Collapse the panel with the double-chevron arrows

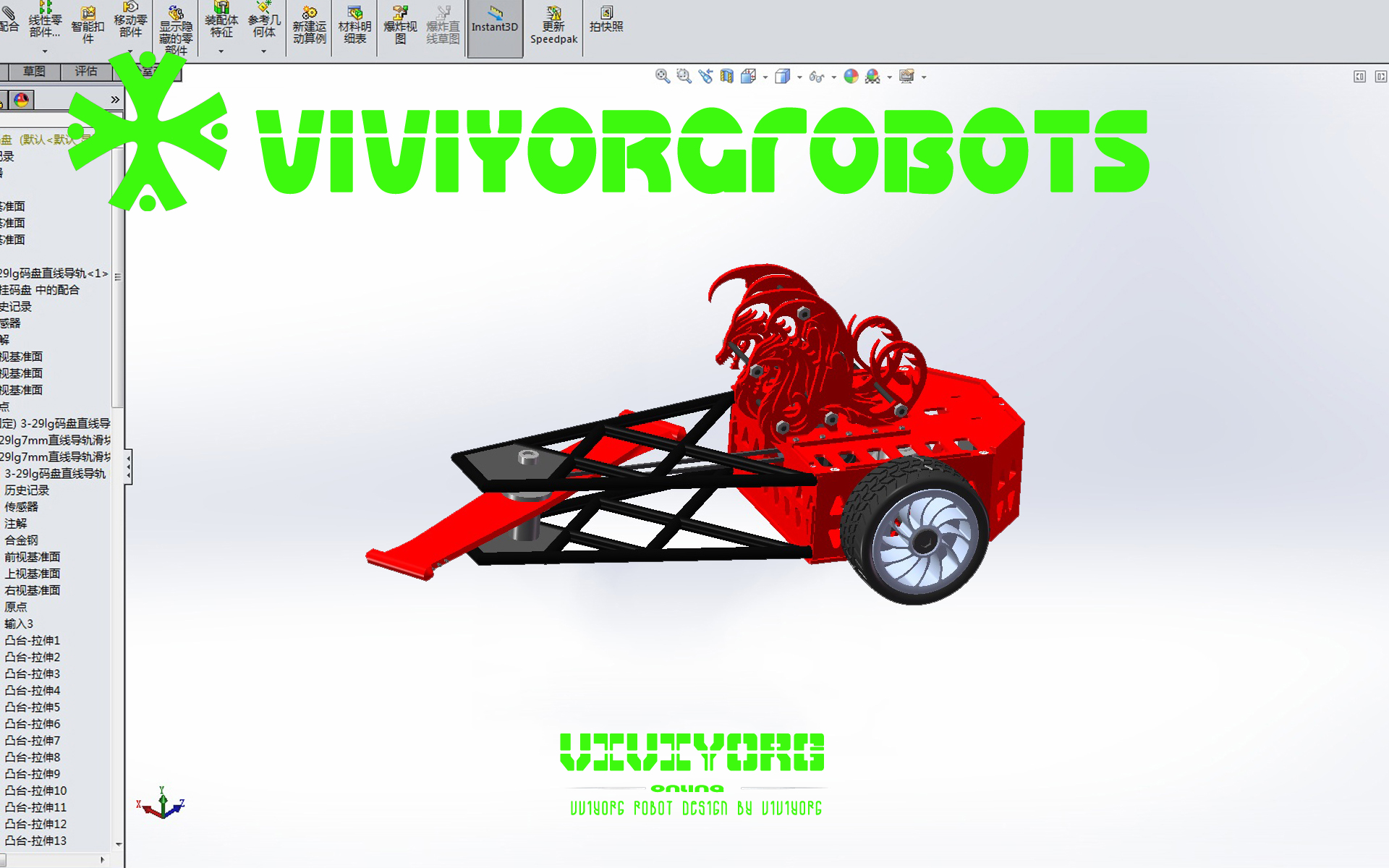point(114,101)
